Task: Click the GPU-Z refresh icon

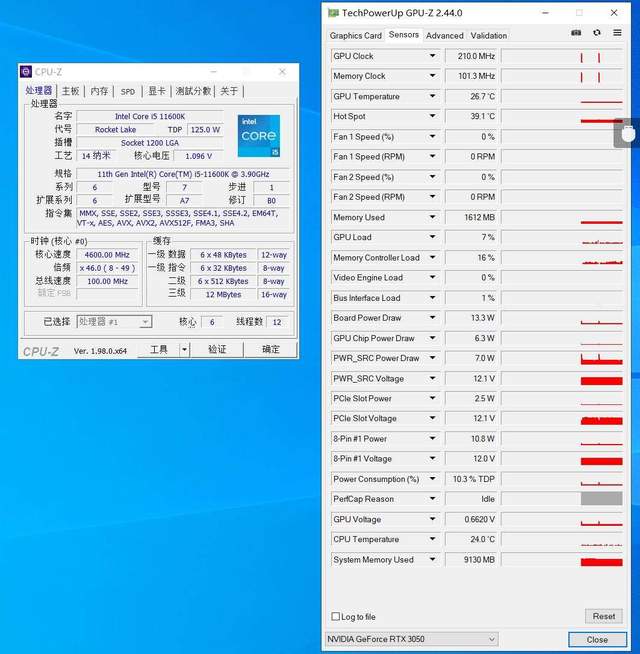Action: click(597, 33)
